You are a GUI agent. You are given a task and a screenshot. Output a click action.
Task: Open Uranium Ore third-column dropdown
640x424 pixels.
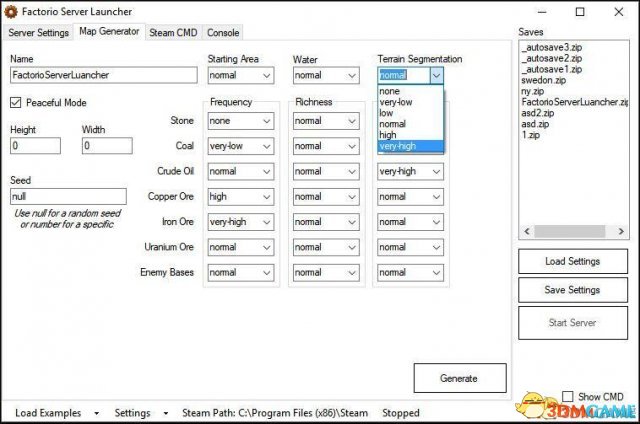click(x=410, y=247)
